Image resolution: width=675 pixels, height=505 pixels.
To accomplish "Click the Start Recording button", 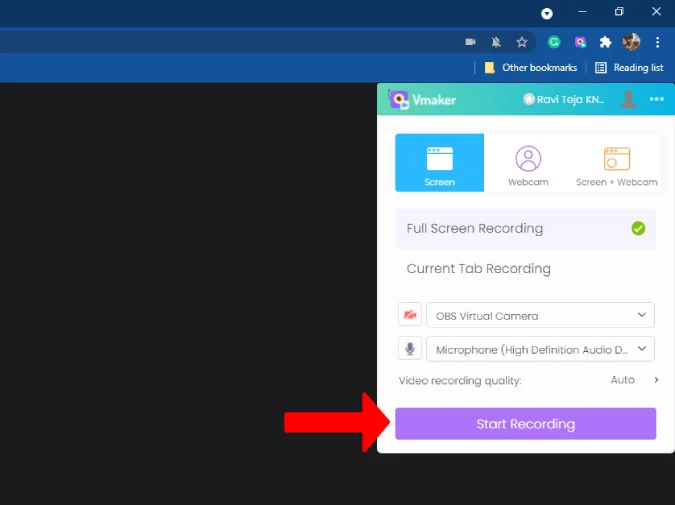I will (526, 424).
